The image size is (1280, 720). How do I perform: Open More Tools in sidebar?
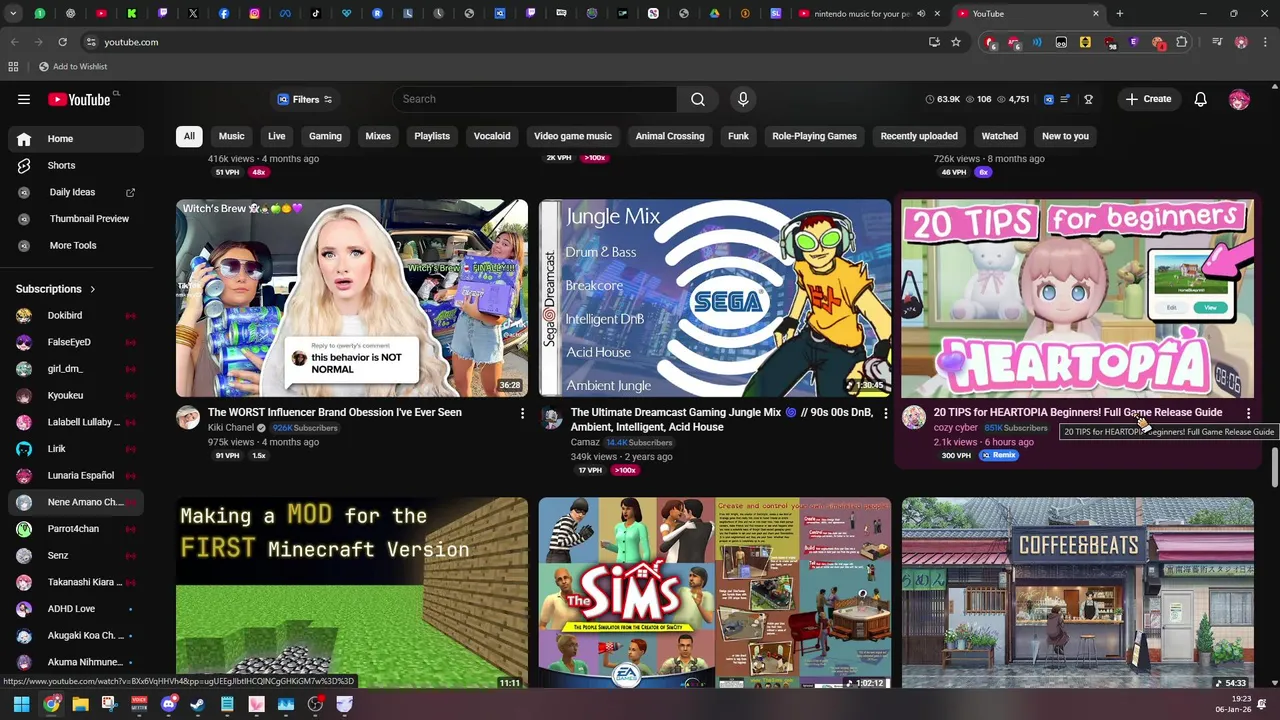(76, 245)
